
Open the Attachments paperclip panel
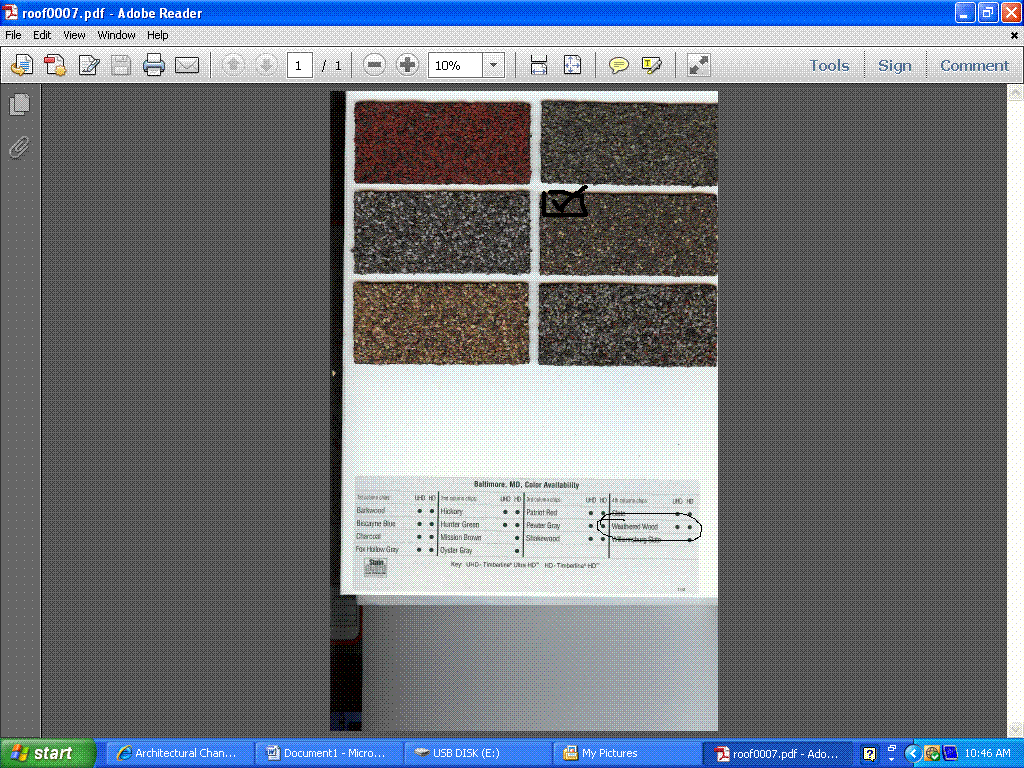pyautogui.click(x=19, y=148)
